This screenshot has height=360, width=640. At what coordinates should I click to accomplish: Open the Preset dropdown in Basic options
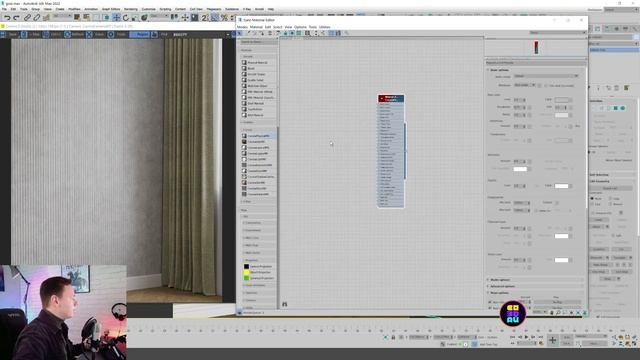tap(546, 76)
